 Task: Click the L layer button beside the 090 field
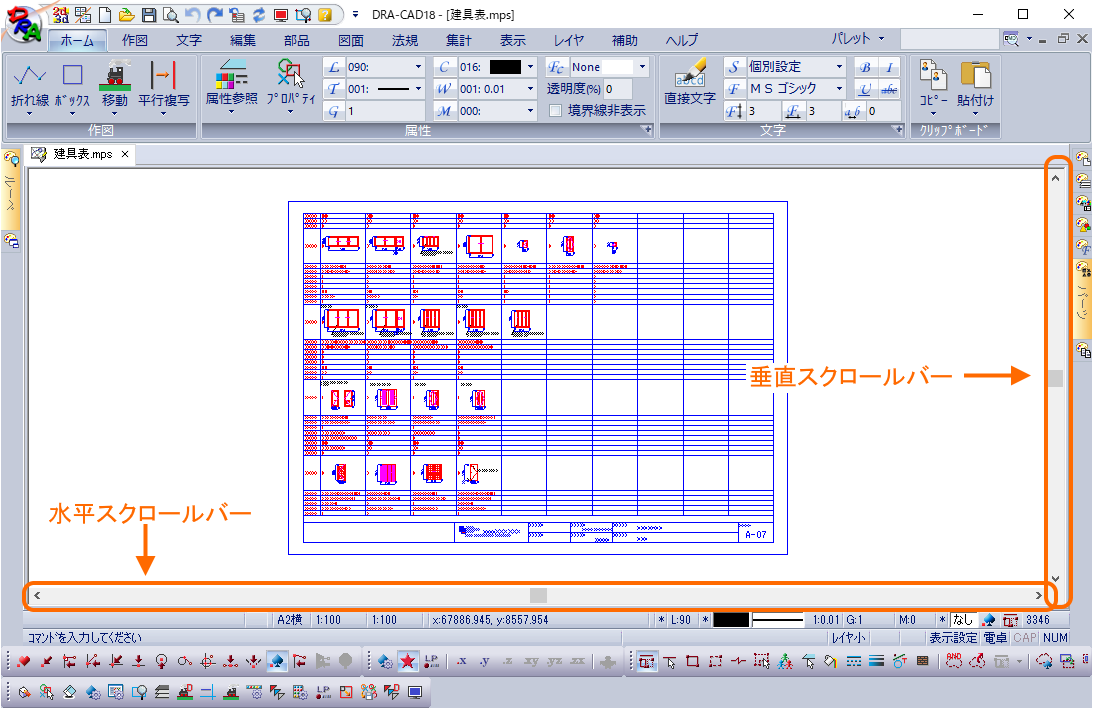[334, 67]
